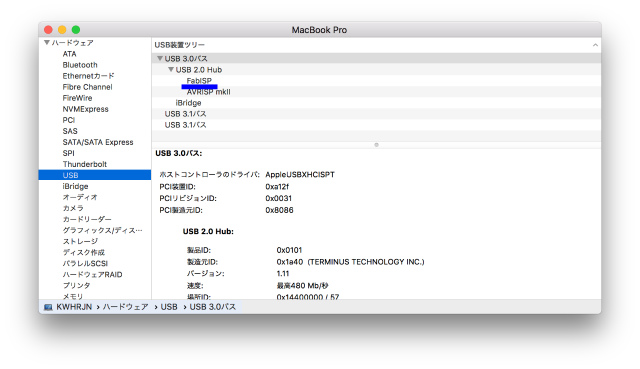Image resolution: width=640 pixels, height=369 pixels.
Task: Click the 0x8086 vendor ID value
Action: [279, 210]
